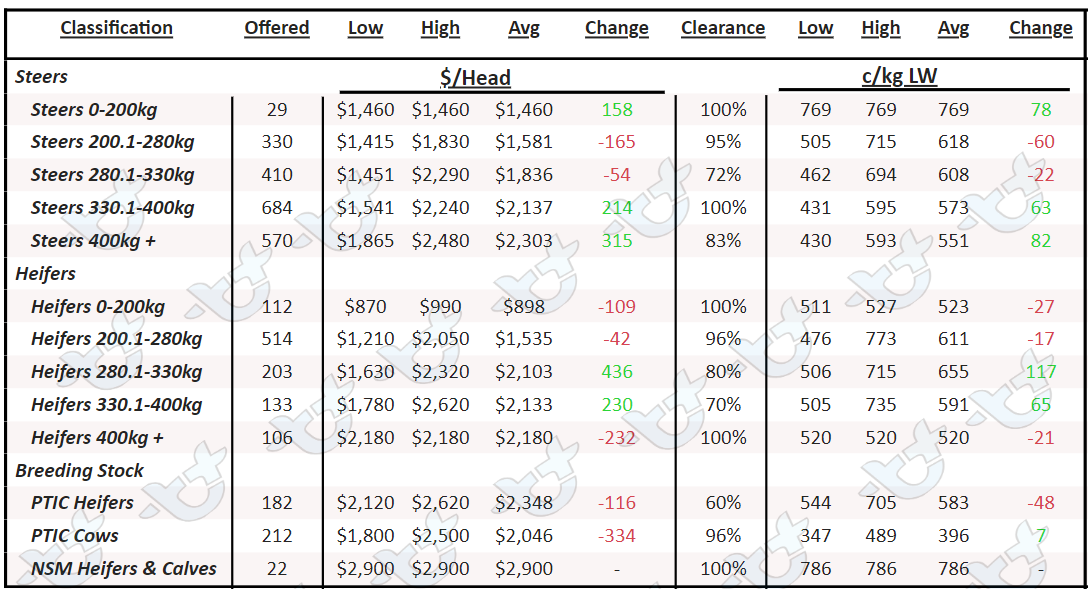1088x589 pixels.
Task: Click the Classification column header
Action: [117, 28]
